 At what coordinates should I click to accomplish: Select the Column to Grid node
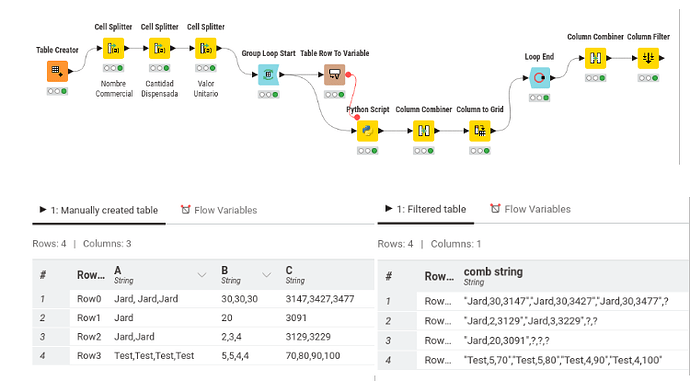pyautogui.click(x=480, y=131)
